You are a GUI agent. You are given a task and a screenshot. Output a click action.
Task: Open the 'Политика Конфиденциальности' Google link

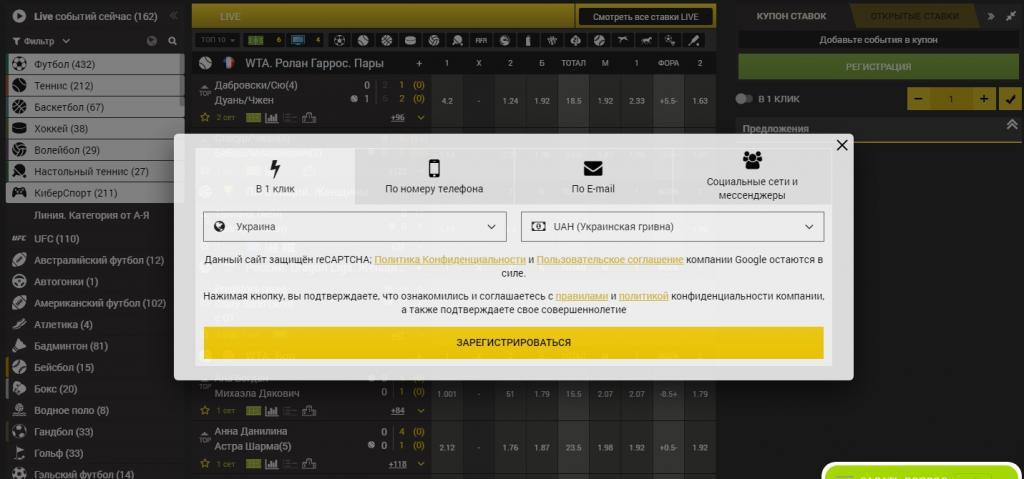[x=450, y=260]
